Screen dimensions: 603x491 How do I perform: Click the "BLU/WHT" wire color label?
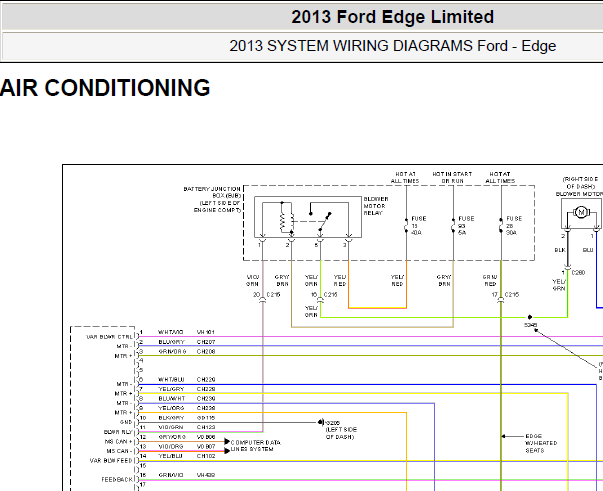pos(171,399)
